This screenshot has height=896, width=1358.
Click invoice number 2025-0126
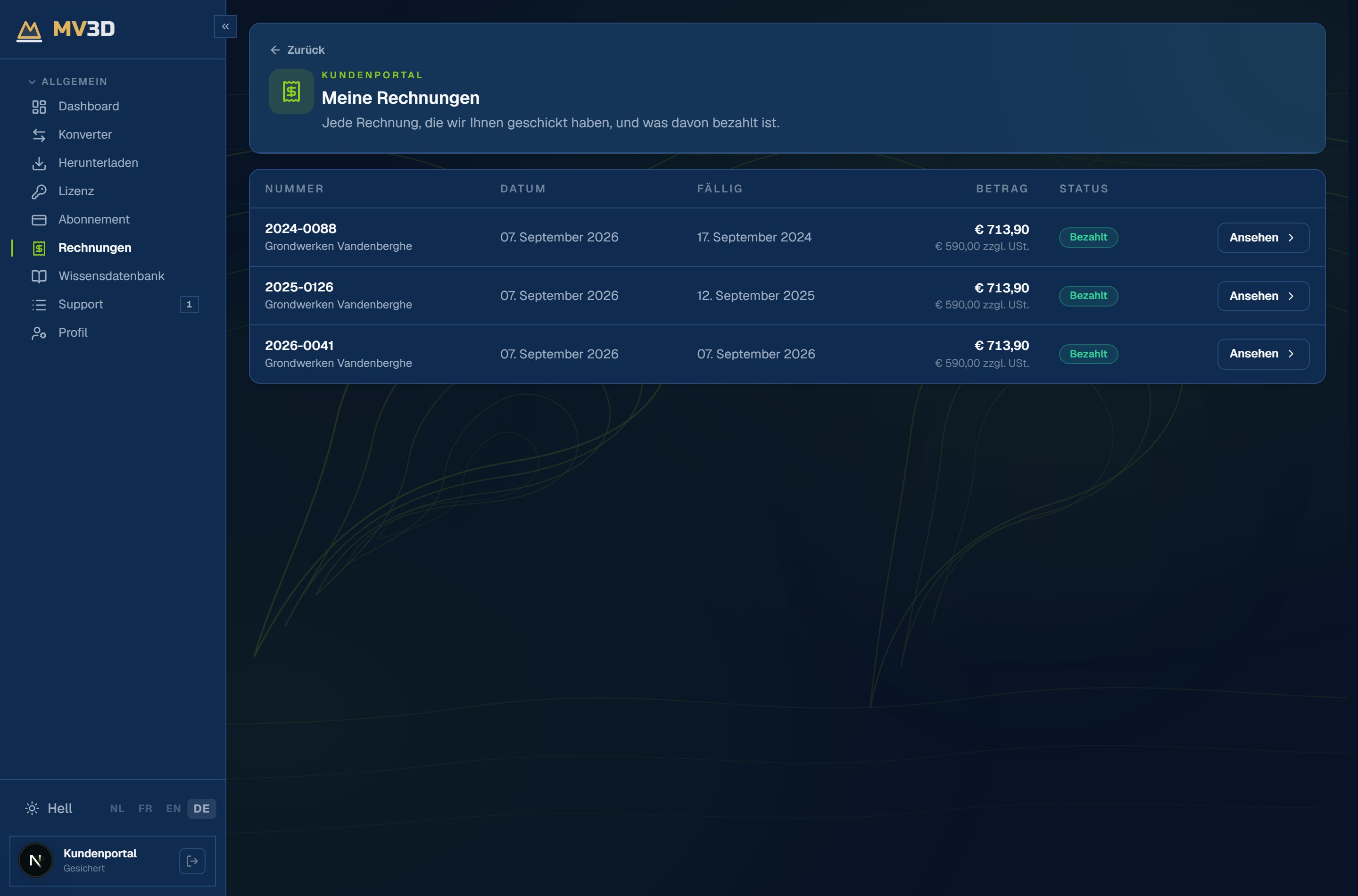[x=299, y=287]
